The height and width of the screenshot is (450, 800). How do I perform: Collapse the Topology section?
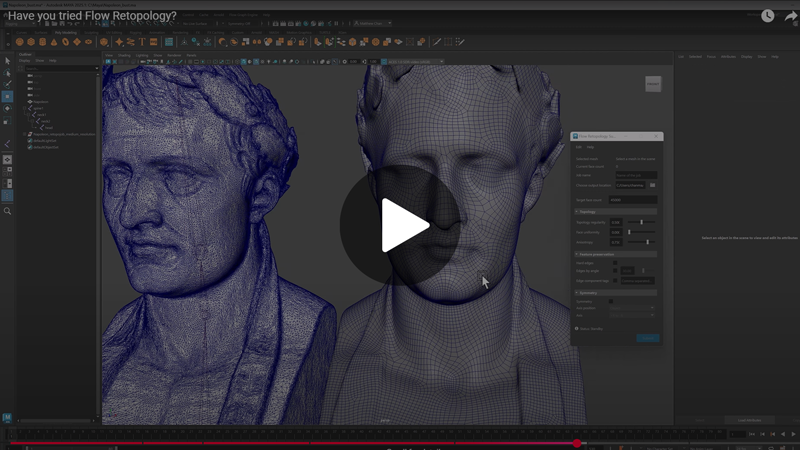coord(616,212)
